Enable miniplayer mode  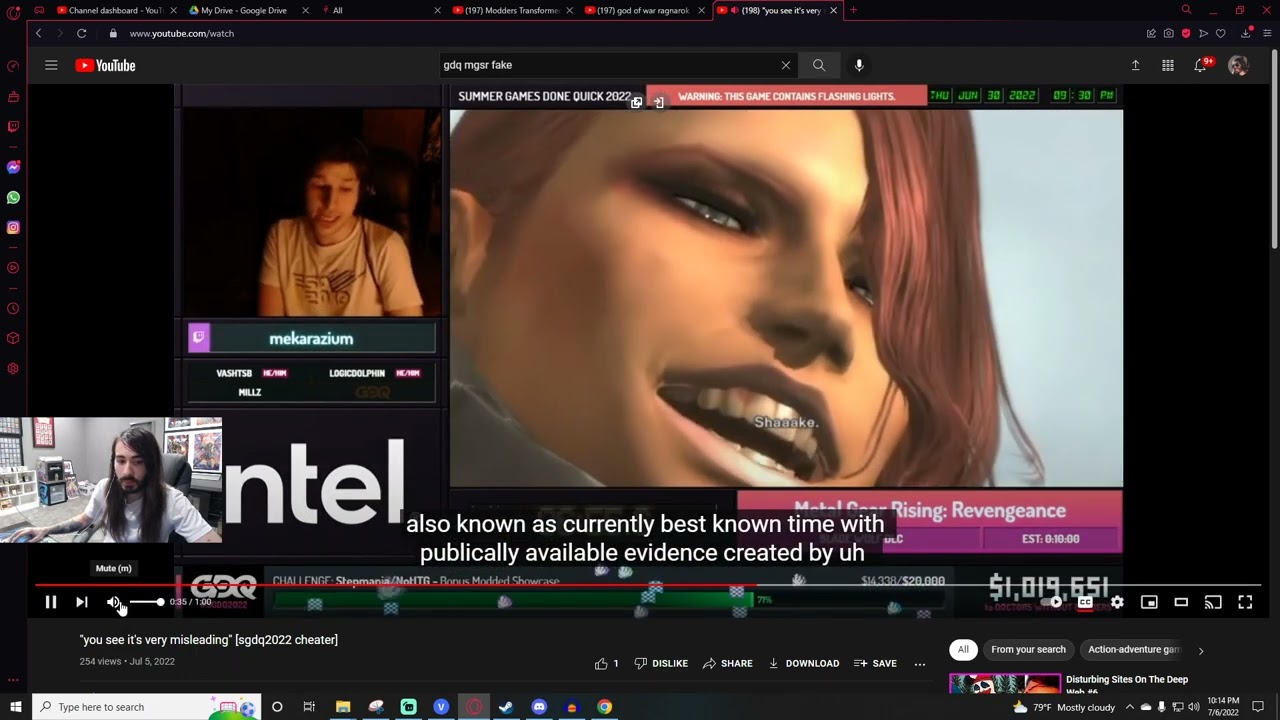pyautogui.click(x=1149, y=602)
